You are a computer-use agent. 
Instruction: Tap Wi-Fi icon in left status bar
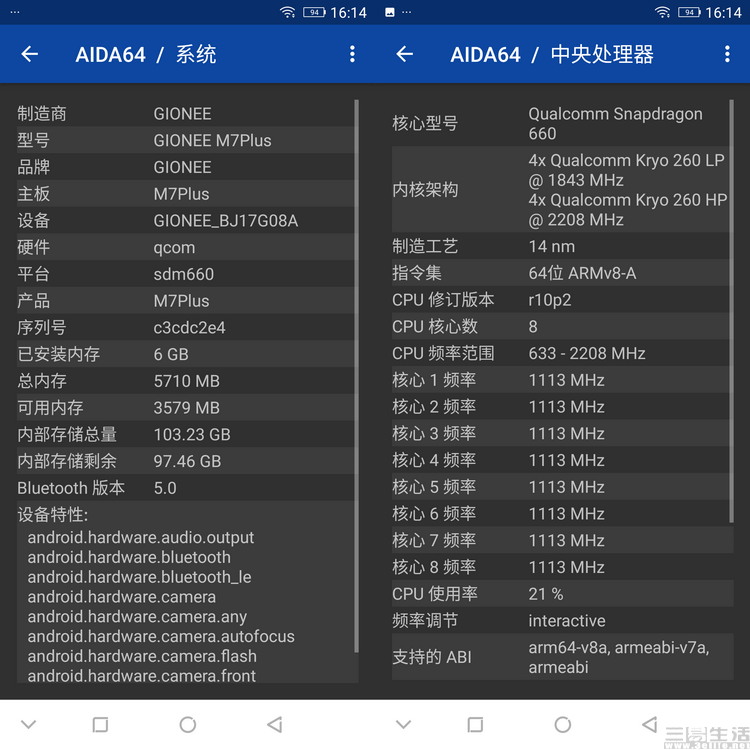coord(287,12)
